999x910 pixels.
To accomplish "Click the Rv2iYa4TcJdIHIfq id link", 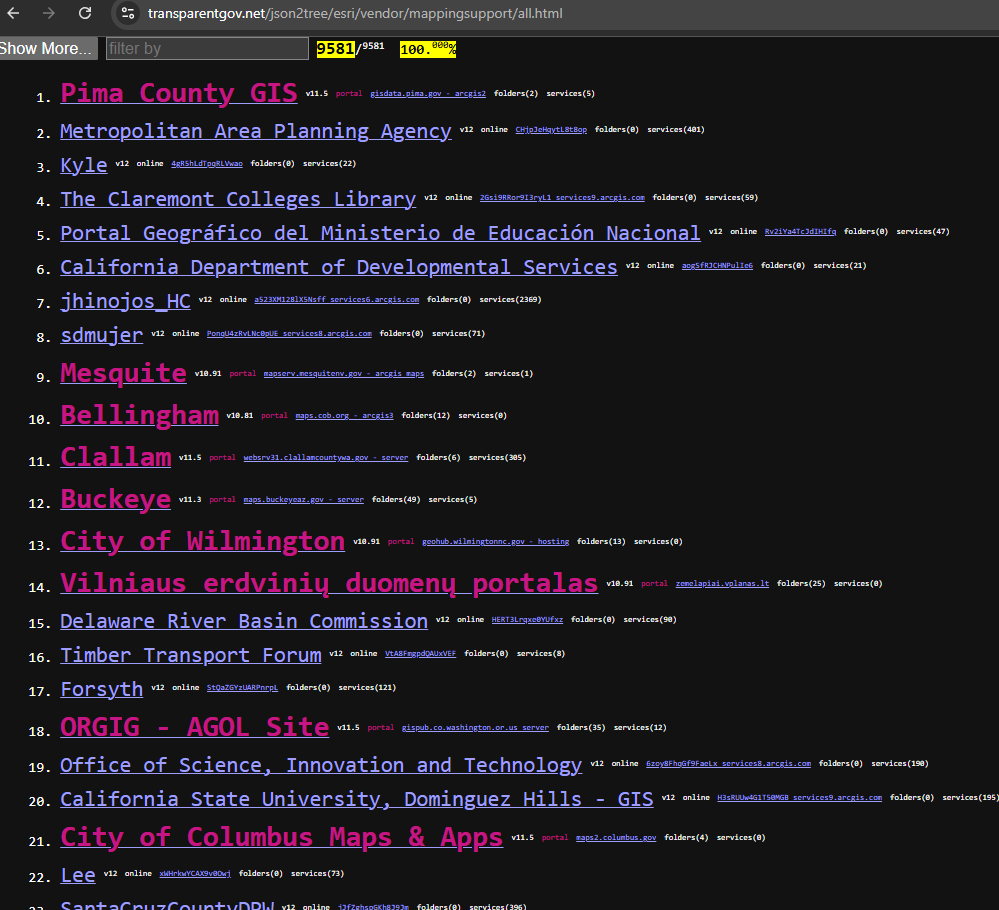I will (800, 231).
